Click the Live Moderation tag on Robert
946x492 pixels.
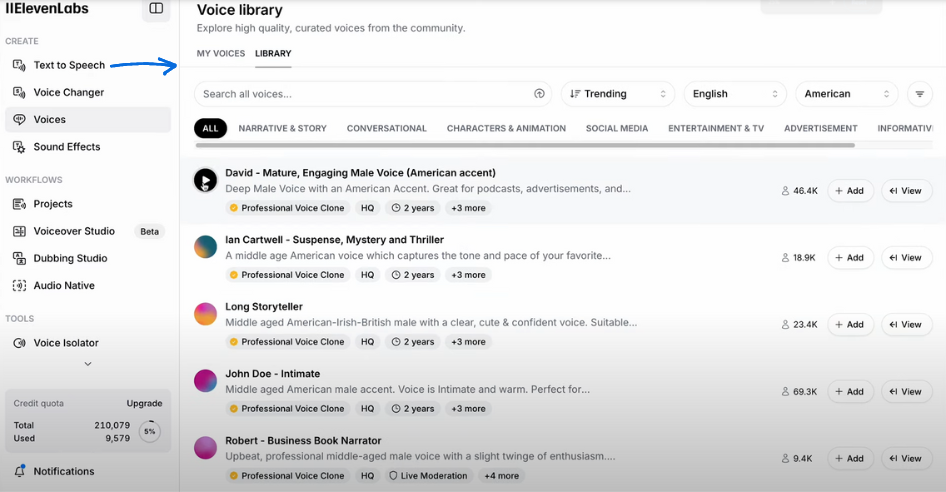point(428,476)
